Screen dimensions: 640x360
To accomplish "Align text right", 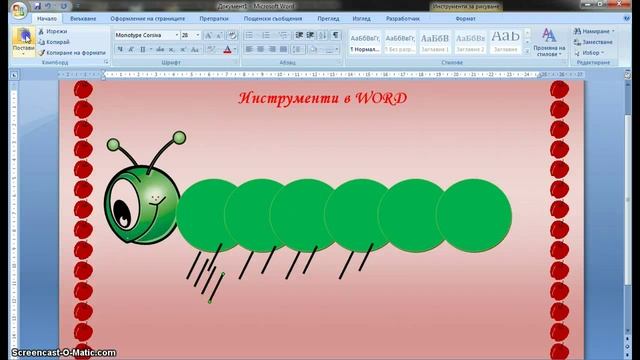I will click(272, 49).
